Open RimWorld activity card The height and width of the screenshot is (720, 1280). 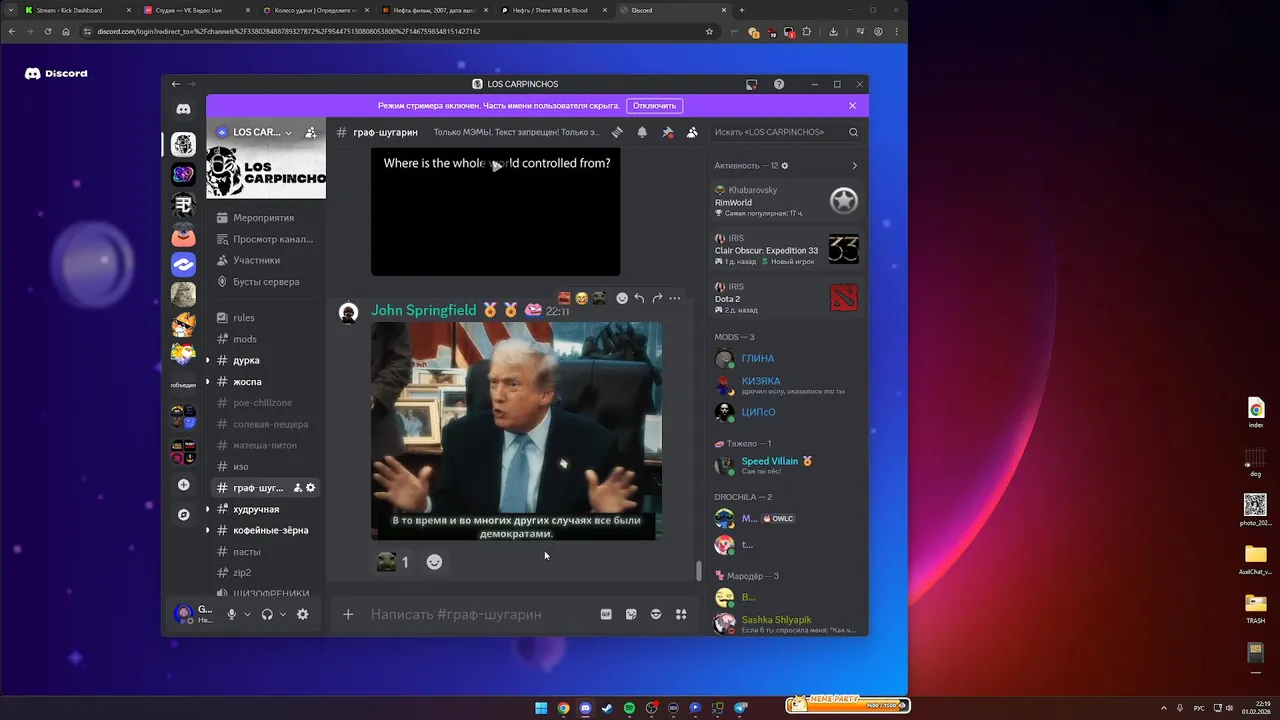tap(787, 201)
